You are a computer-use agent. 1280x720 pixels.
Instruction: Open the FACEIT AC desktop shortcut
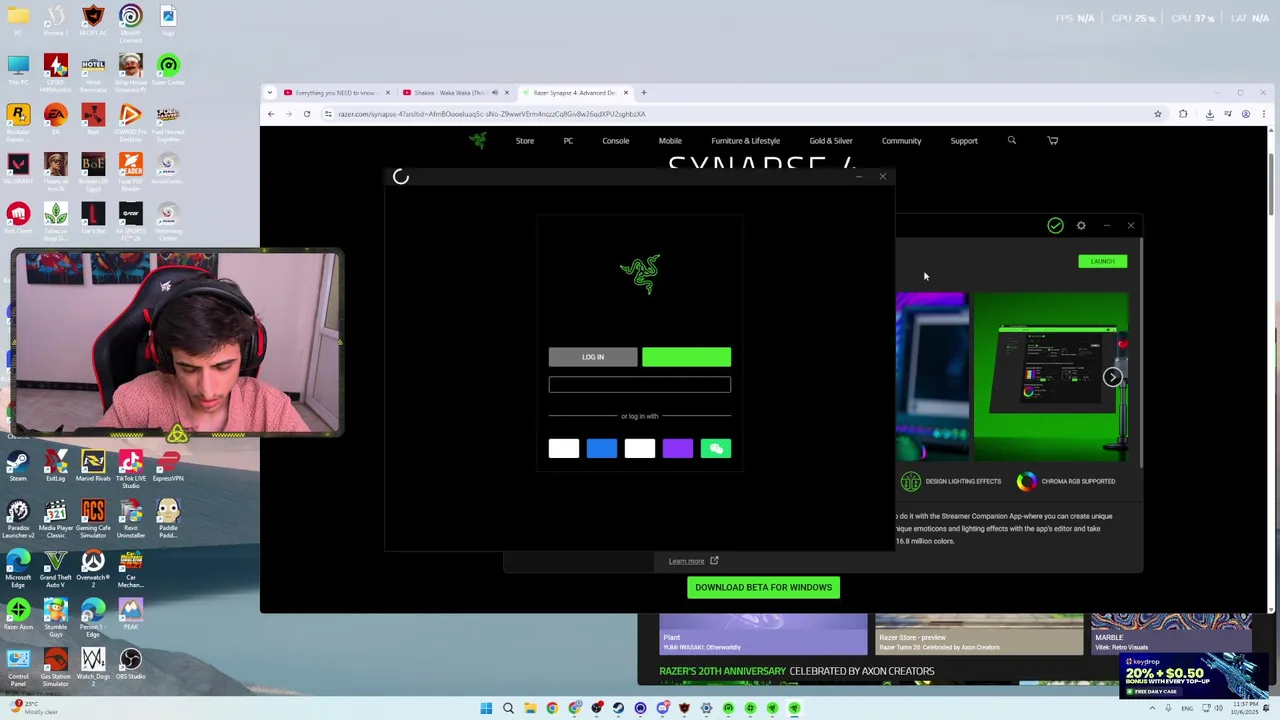(x=93, y=21)
